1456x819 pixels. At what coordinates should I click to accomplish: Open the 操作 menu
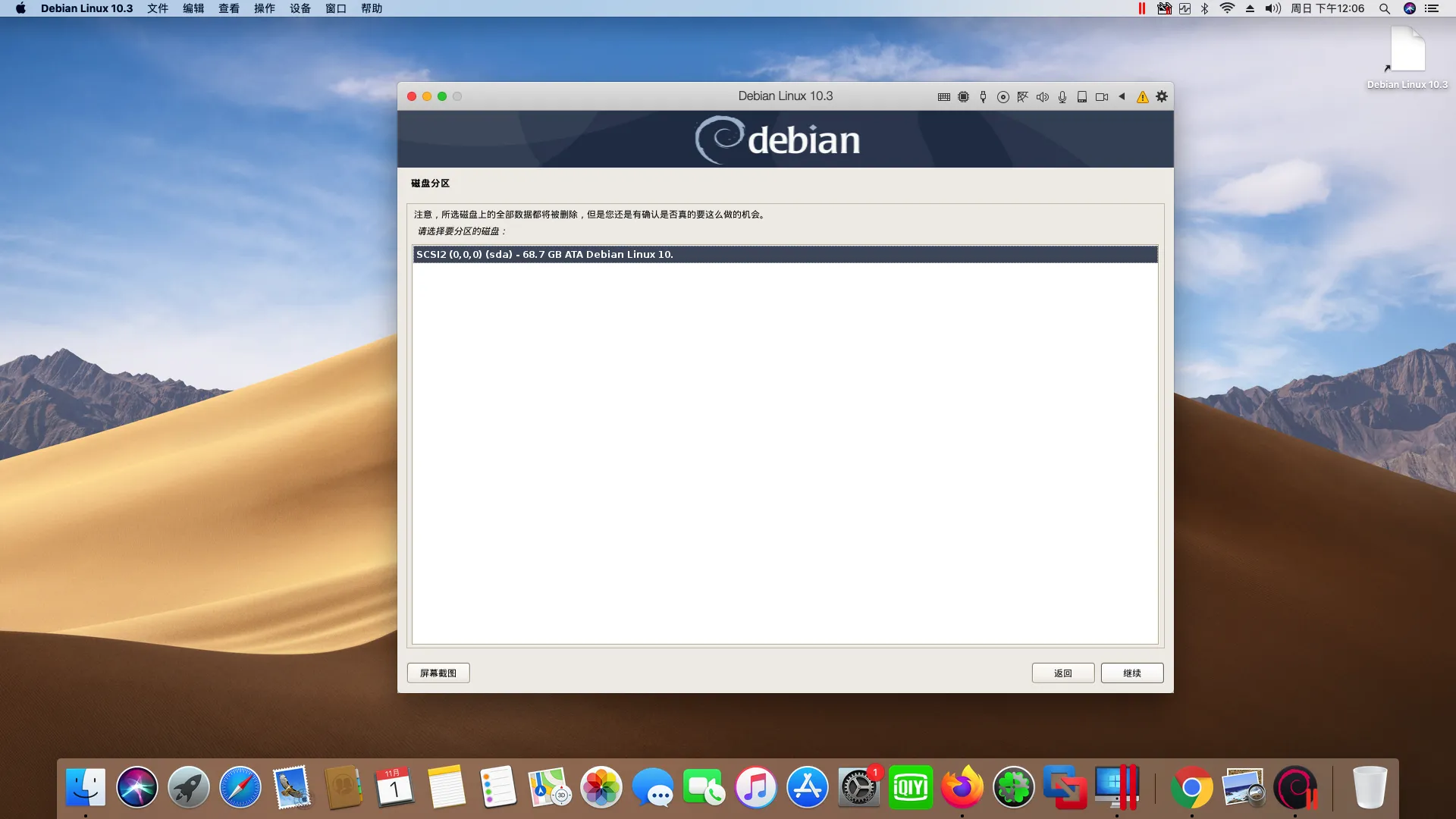[265, 8]
